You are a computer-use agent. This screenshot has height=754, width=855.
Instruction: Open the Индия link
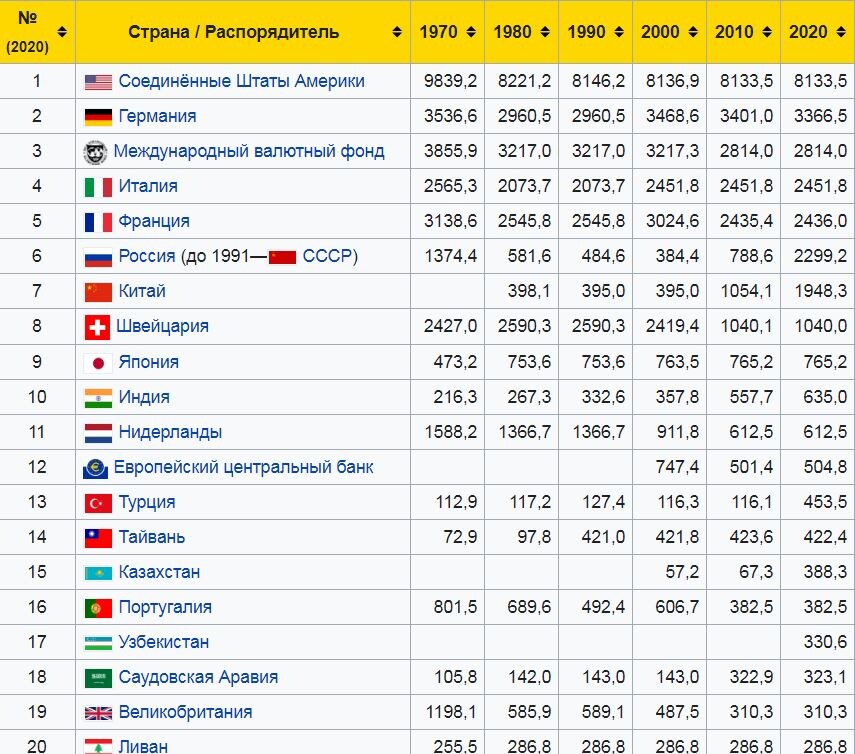tap(144, 396)
